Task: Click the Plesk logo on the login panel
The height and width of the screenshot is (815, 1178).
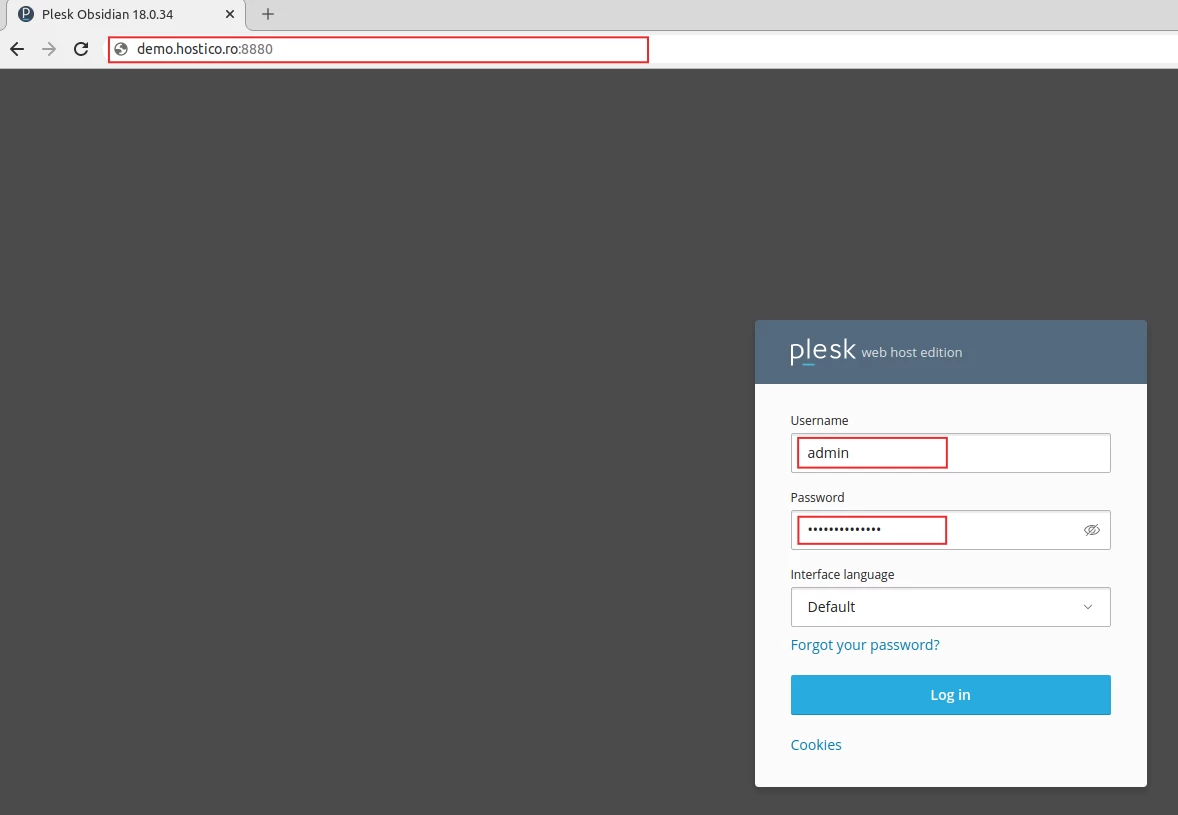Action: pyautogui.click(x=822, y=350)
